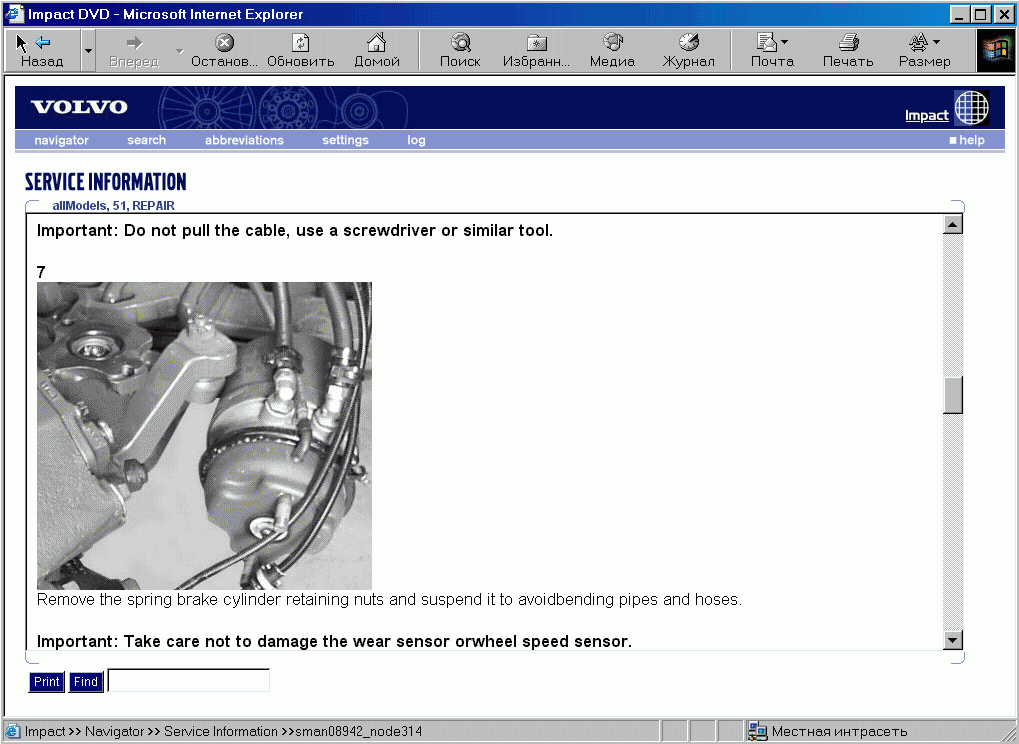The image size is (1019, 744).
Task: Open the text Size (Размер) toolbar button
Action: [x=924, y=51]
